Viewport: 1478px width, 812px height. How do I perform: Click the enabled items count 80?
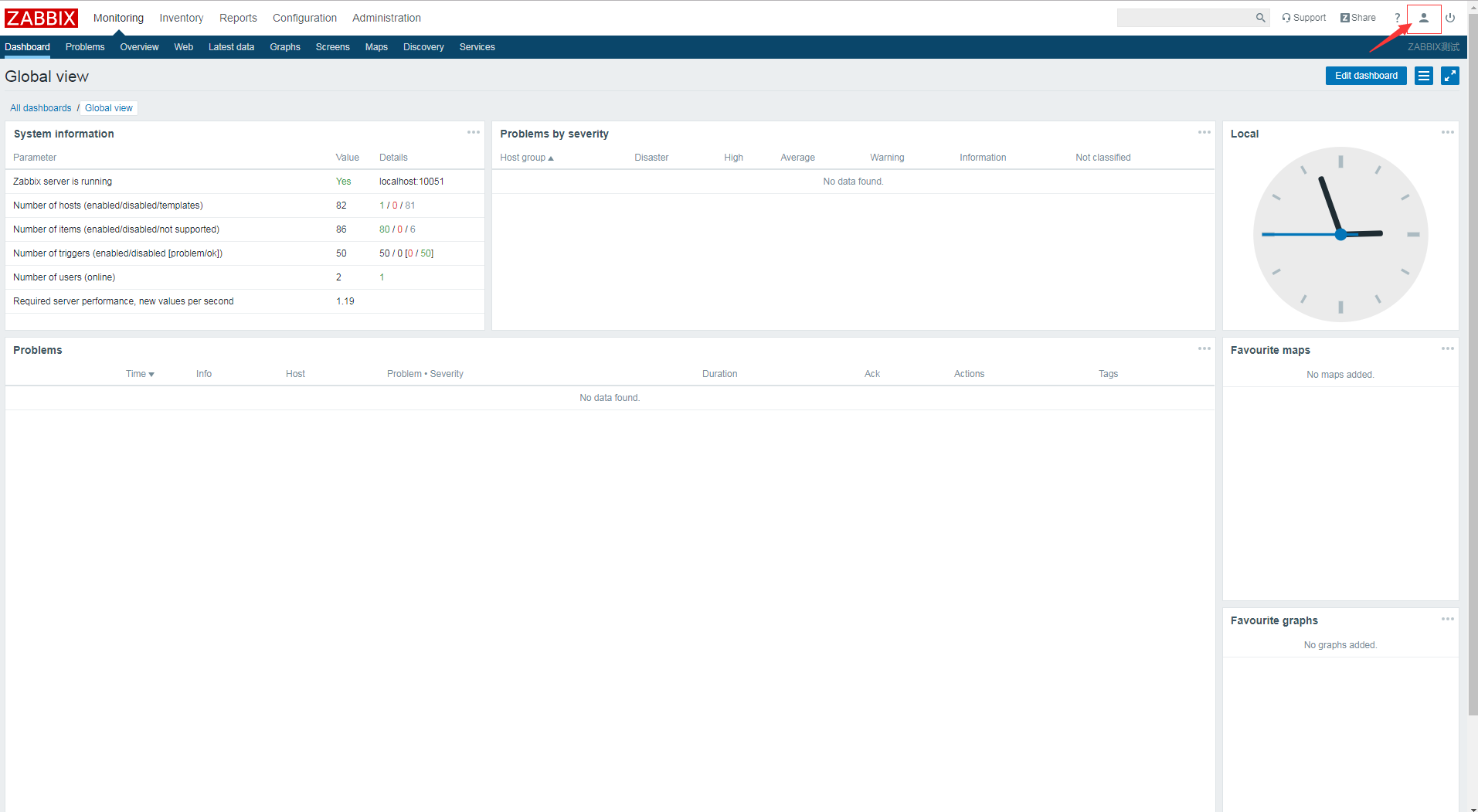tap(385, 229)
